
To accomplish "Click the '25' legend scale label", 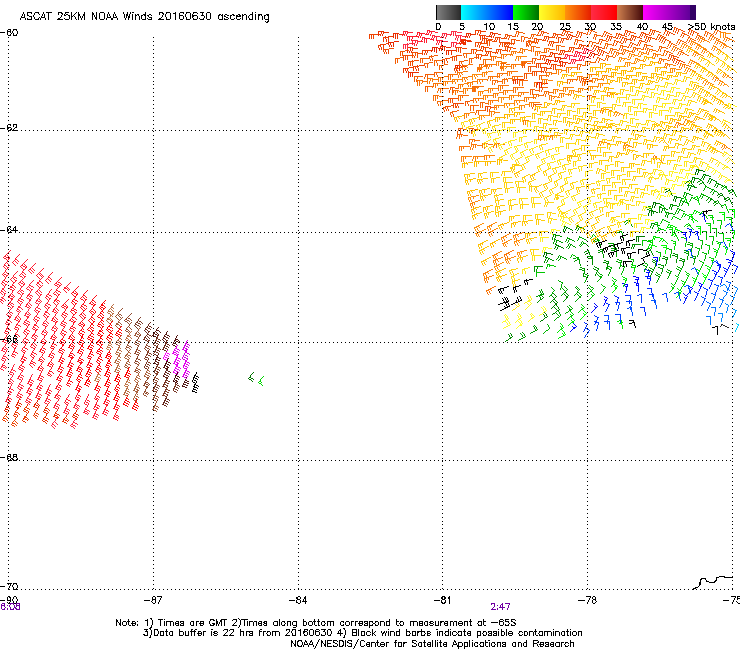I will coord(564,27).
